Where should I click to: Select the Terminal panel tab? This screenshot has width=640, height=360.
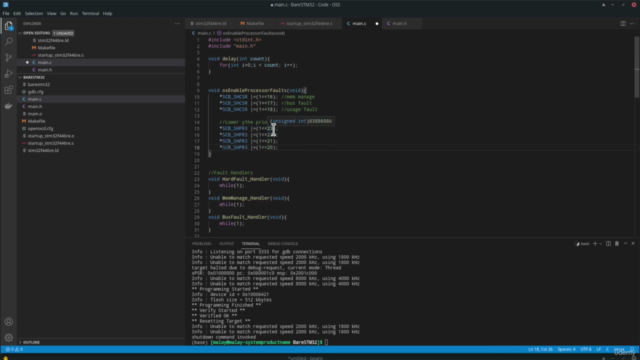251,244
